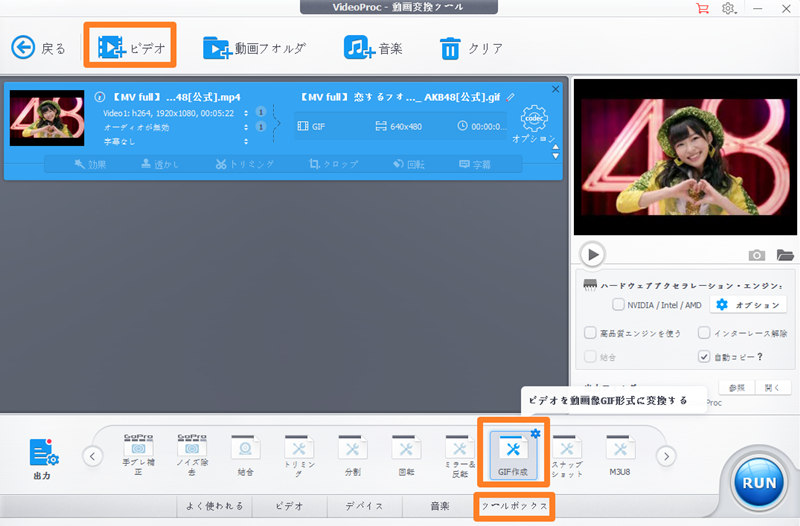
Task: Open the codec オプション gear icon
Action: click(534, 120)
